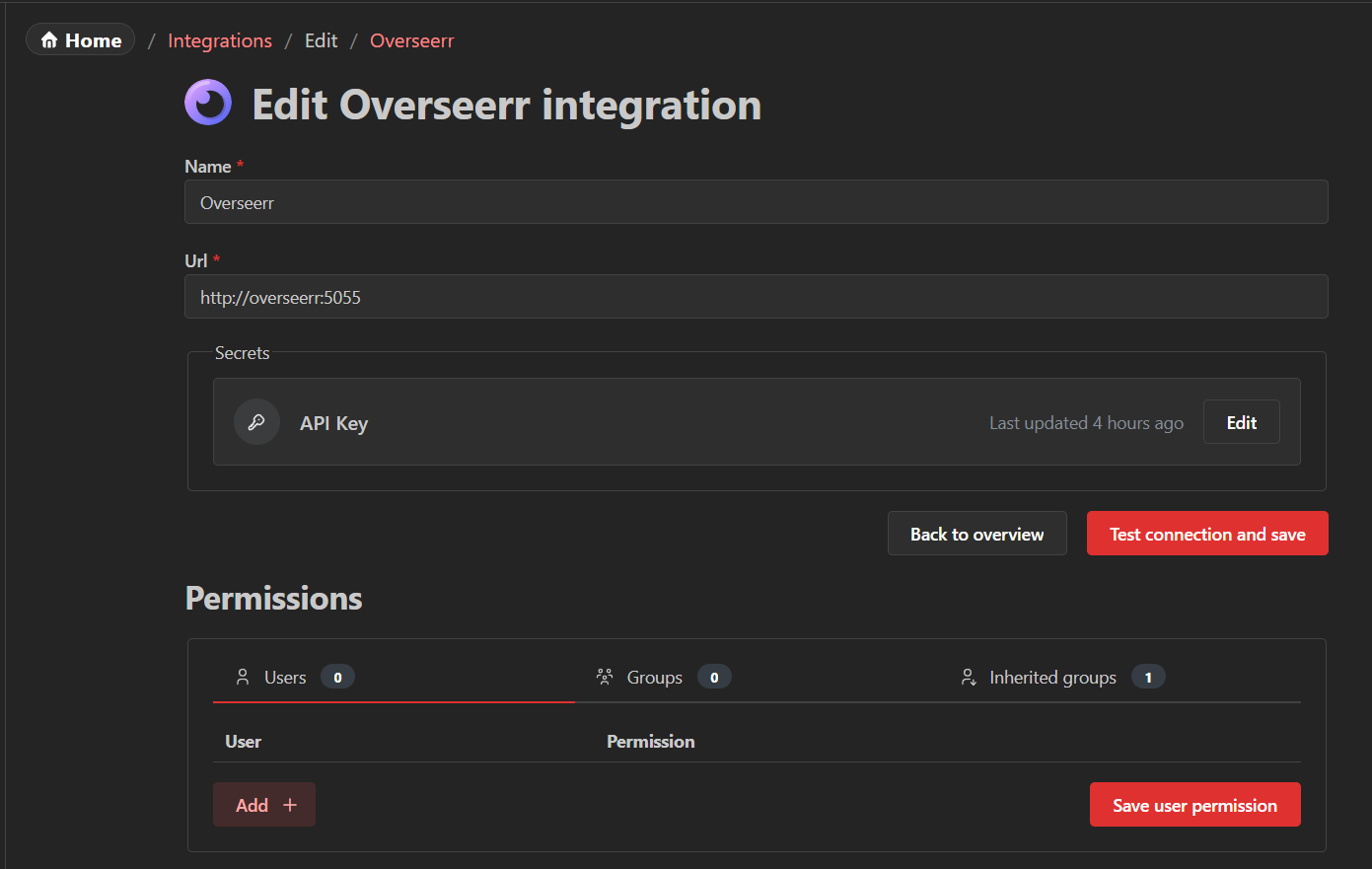Screen dimensions: 1372x869
Task: Click the user icon on the Users tab
Action: pyautogui.click(x=243, y=677)
